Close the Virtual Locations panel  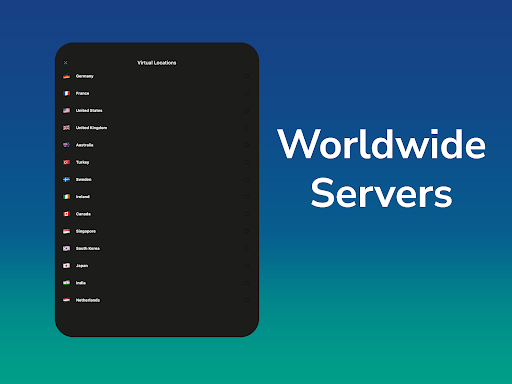pos(66,63)
